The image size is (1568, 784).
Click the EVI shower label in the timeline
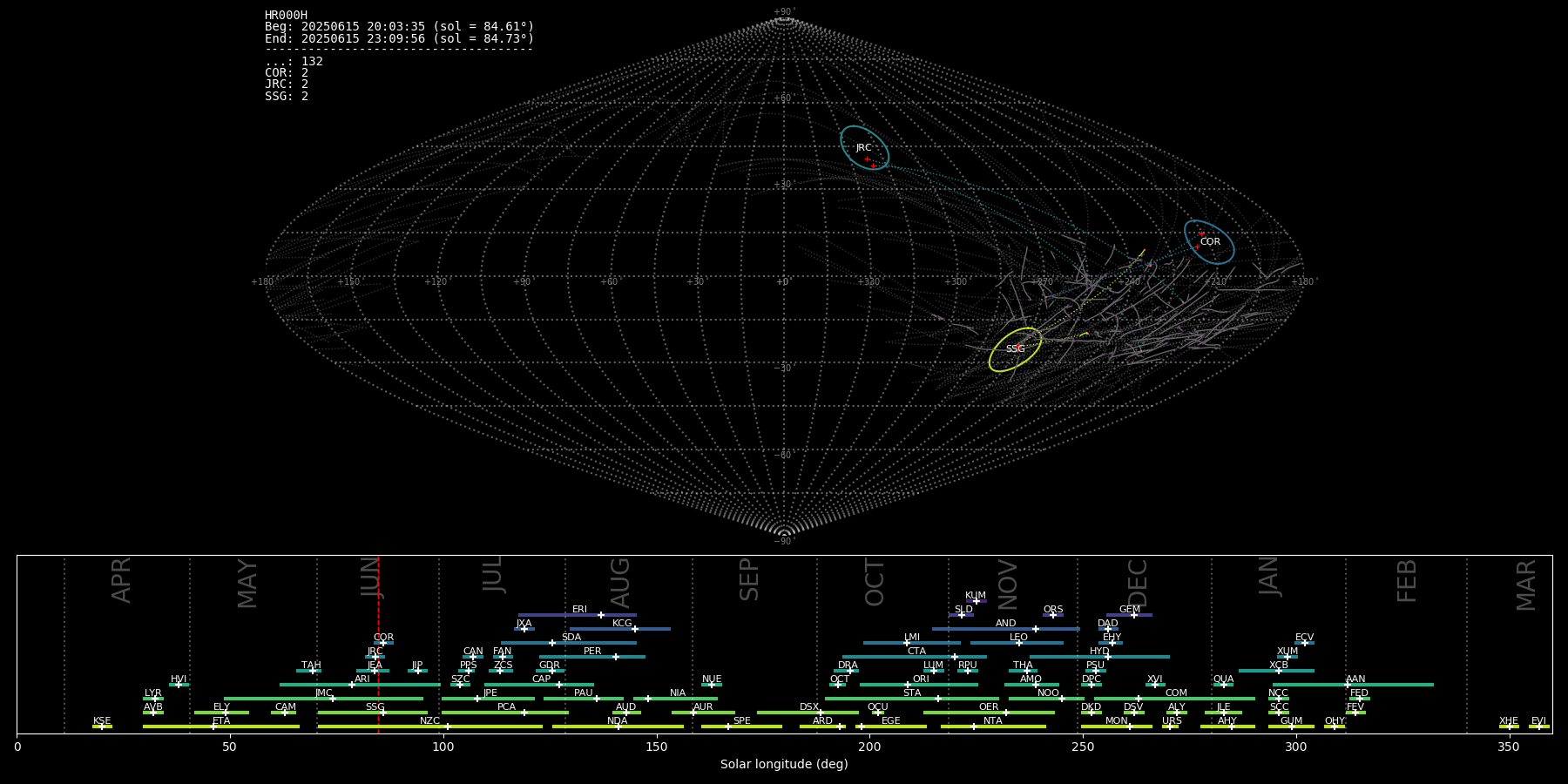(x=1538, y=721)
